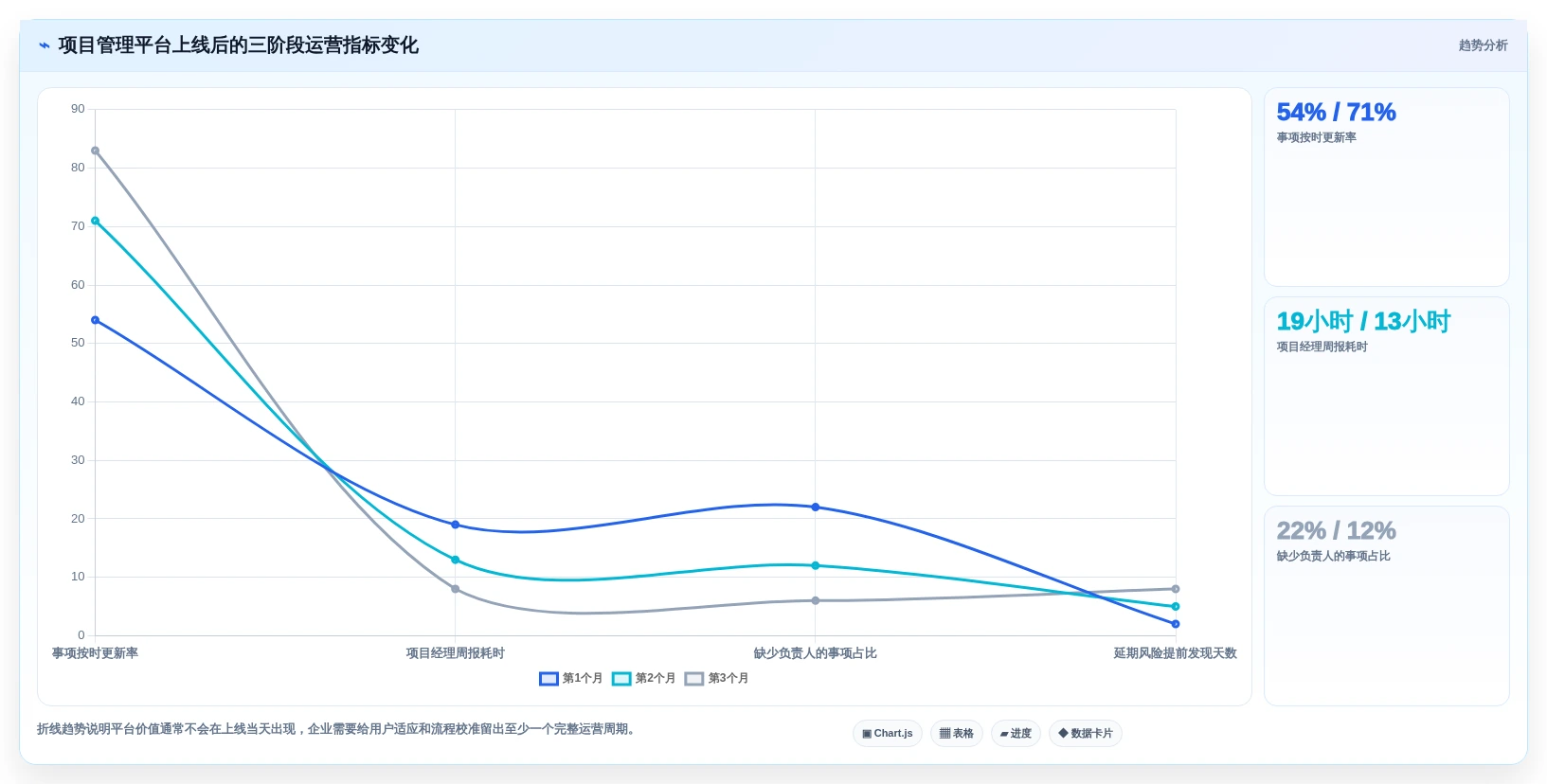Click the 第2个月 point at 5 on 延期风险提前发现天数

click(x=1175, y=607)
